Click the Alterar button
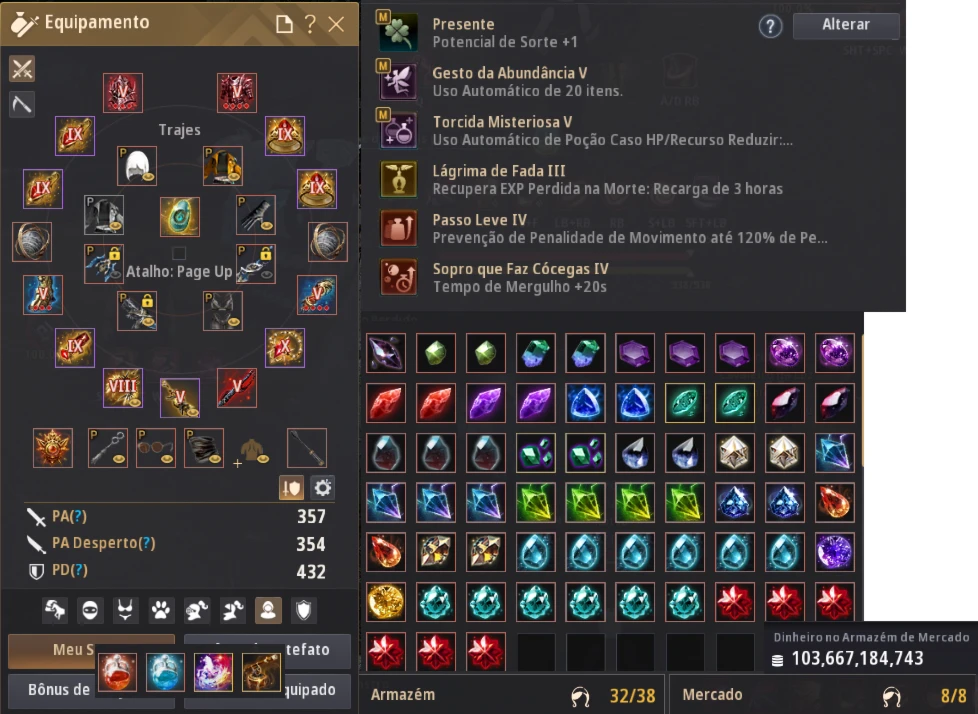 coord(846,25)
